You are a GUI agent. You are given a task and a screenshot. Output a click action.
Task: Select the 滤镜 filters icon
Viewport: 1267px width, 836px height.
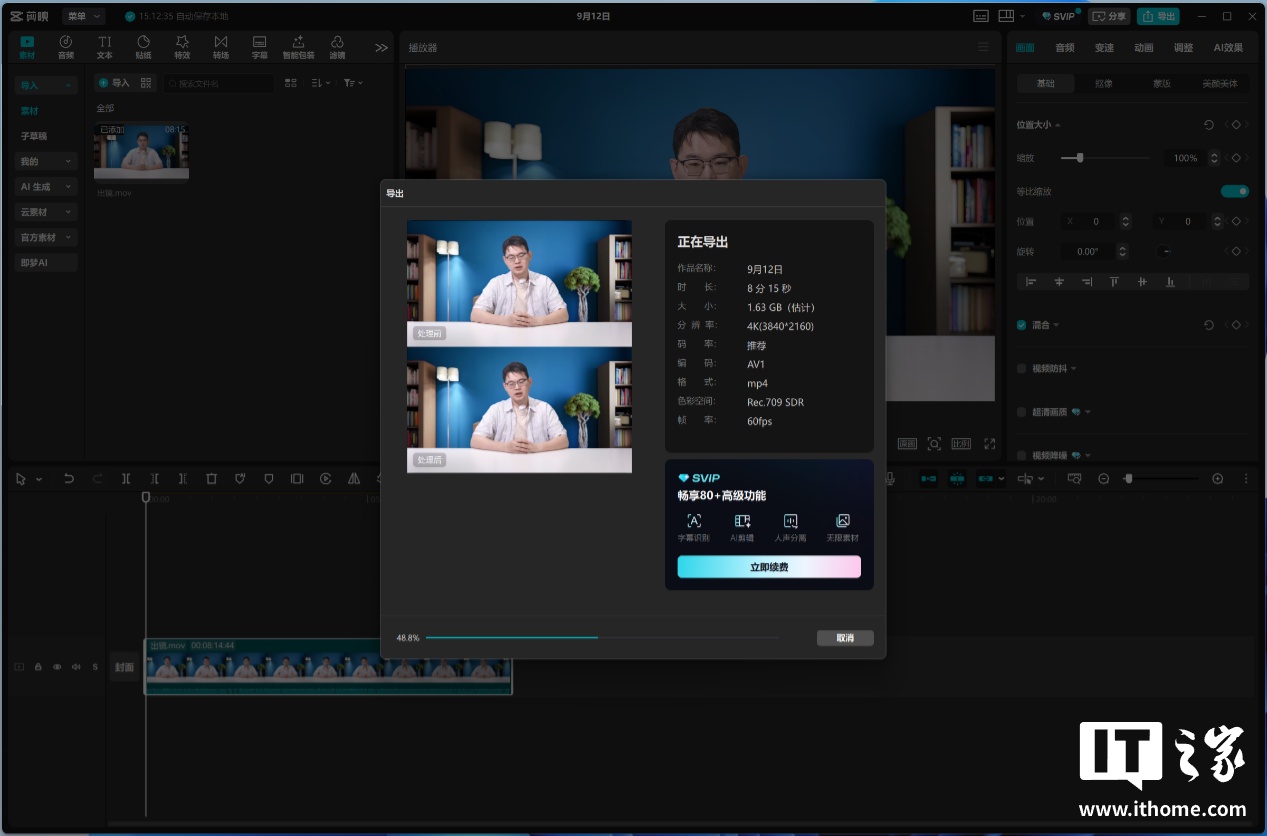337,46
